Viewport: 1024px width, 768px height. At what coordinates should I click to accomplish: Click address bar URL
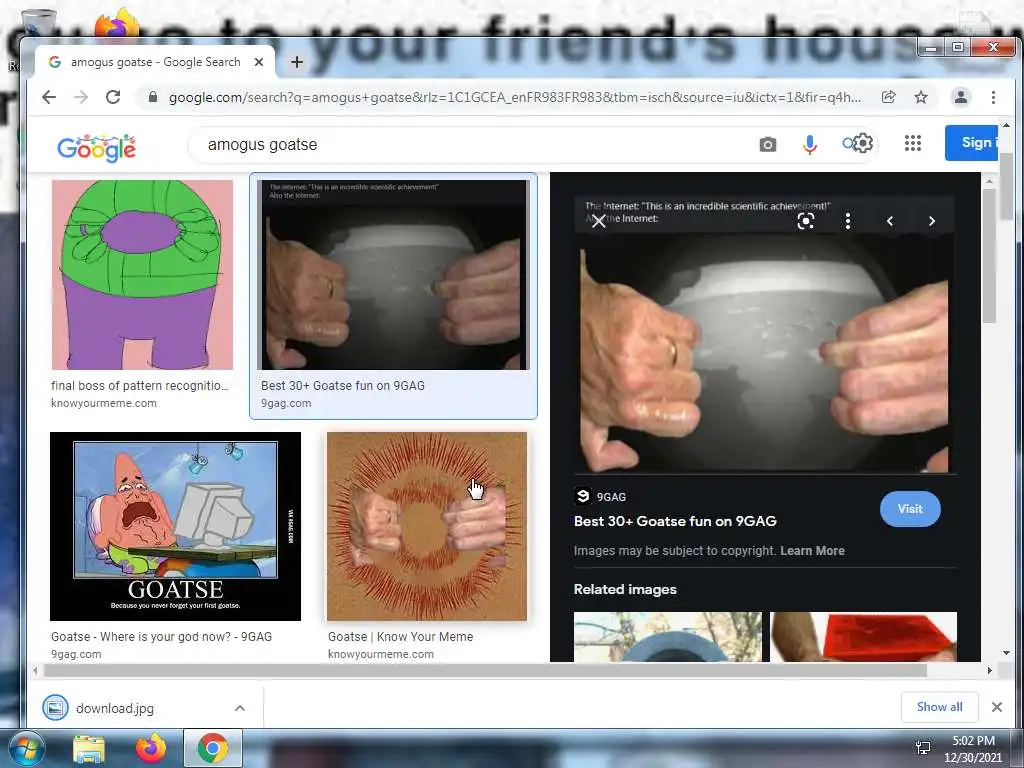coord(515,97)
